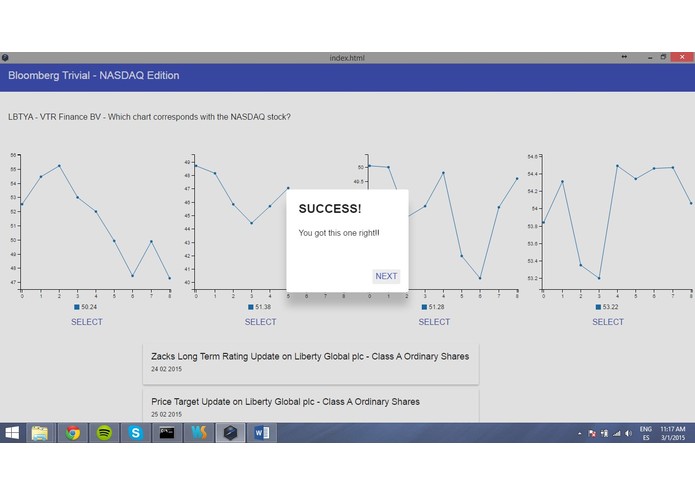
Task: Click the 25 02 2015 article date
Action: point(166,414)
